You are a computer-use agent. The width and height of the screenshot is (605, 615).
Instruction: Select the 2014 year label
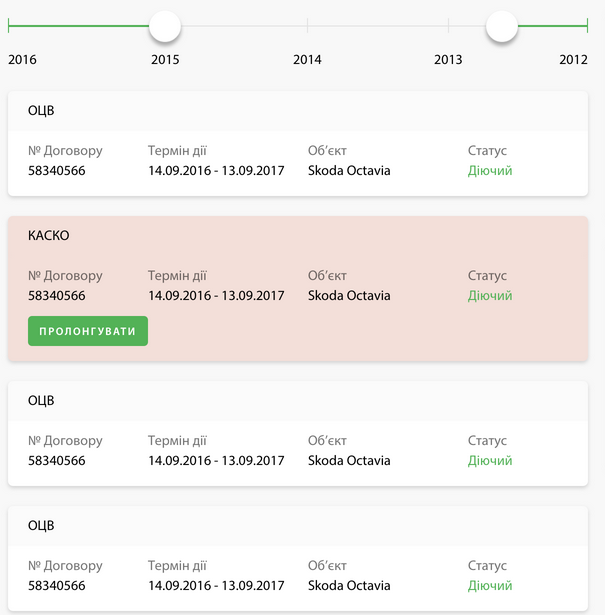click(x=307, y=60)
